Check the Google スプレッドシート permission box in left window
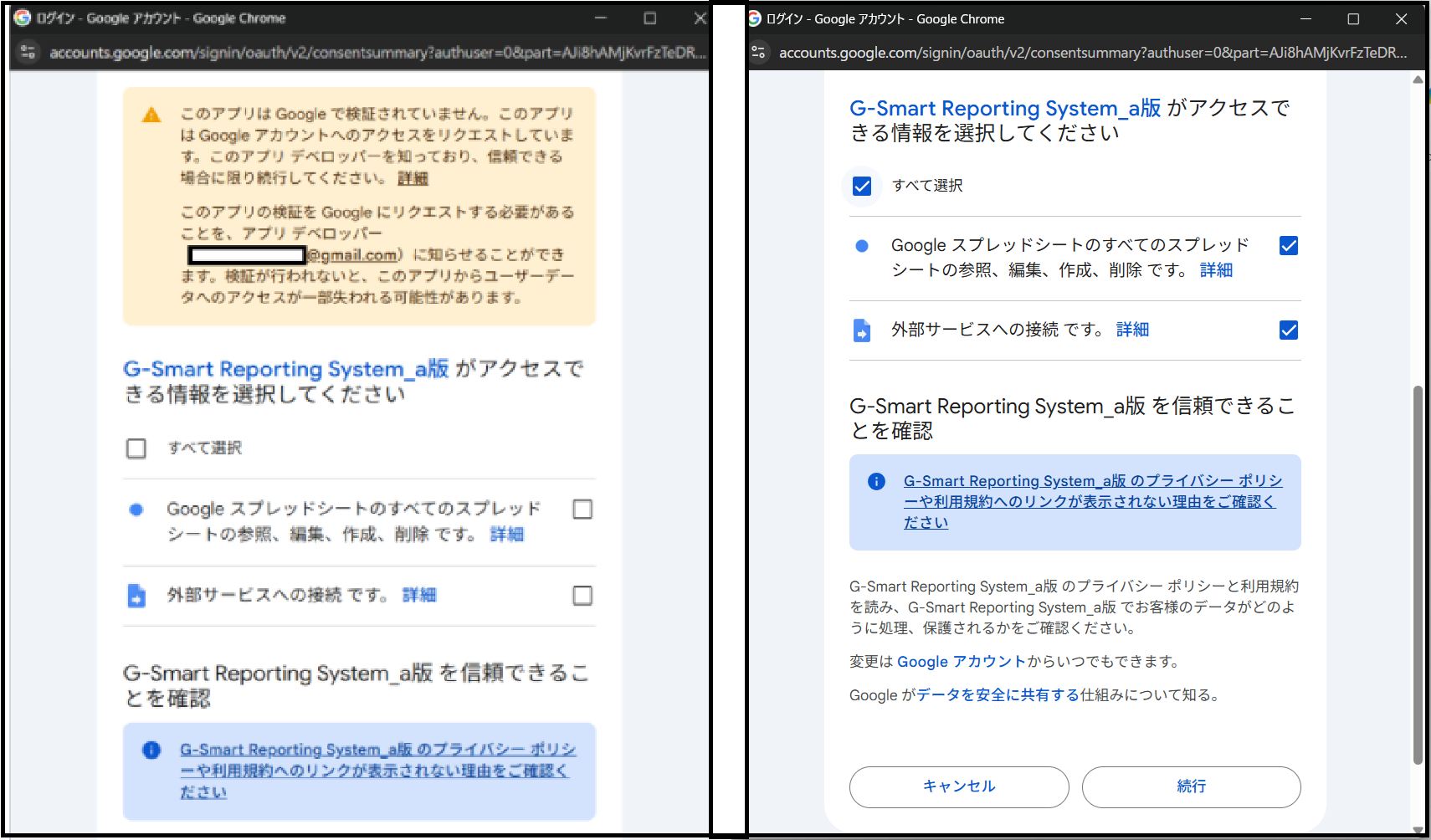The image size is (1431, 840). [582, 509]
